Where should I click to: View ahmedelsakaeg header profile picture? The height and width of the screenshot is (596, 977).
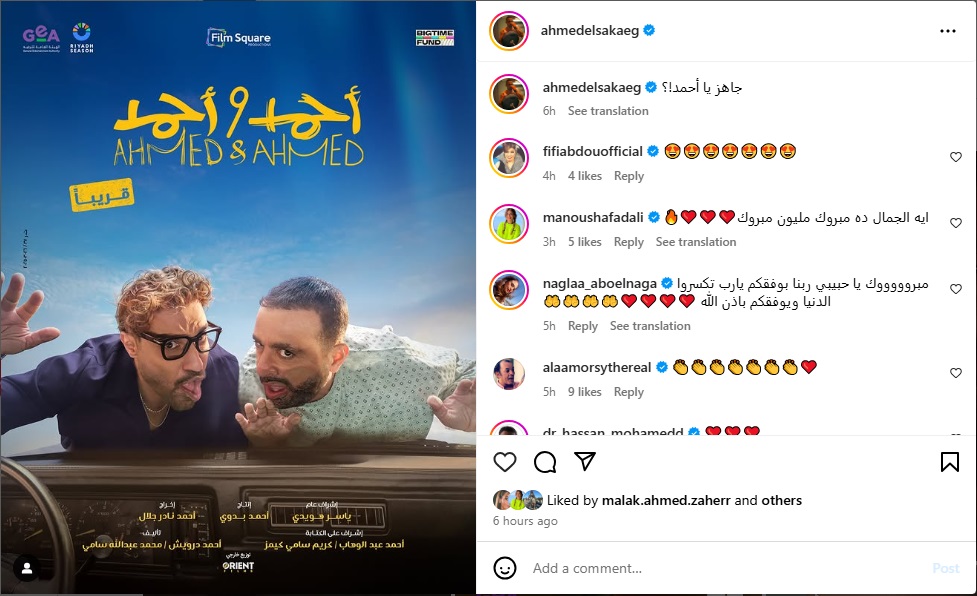[509, 31]
